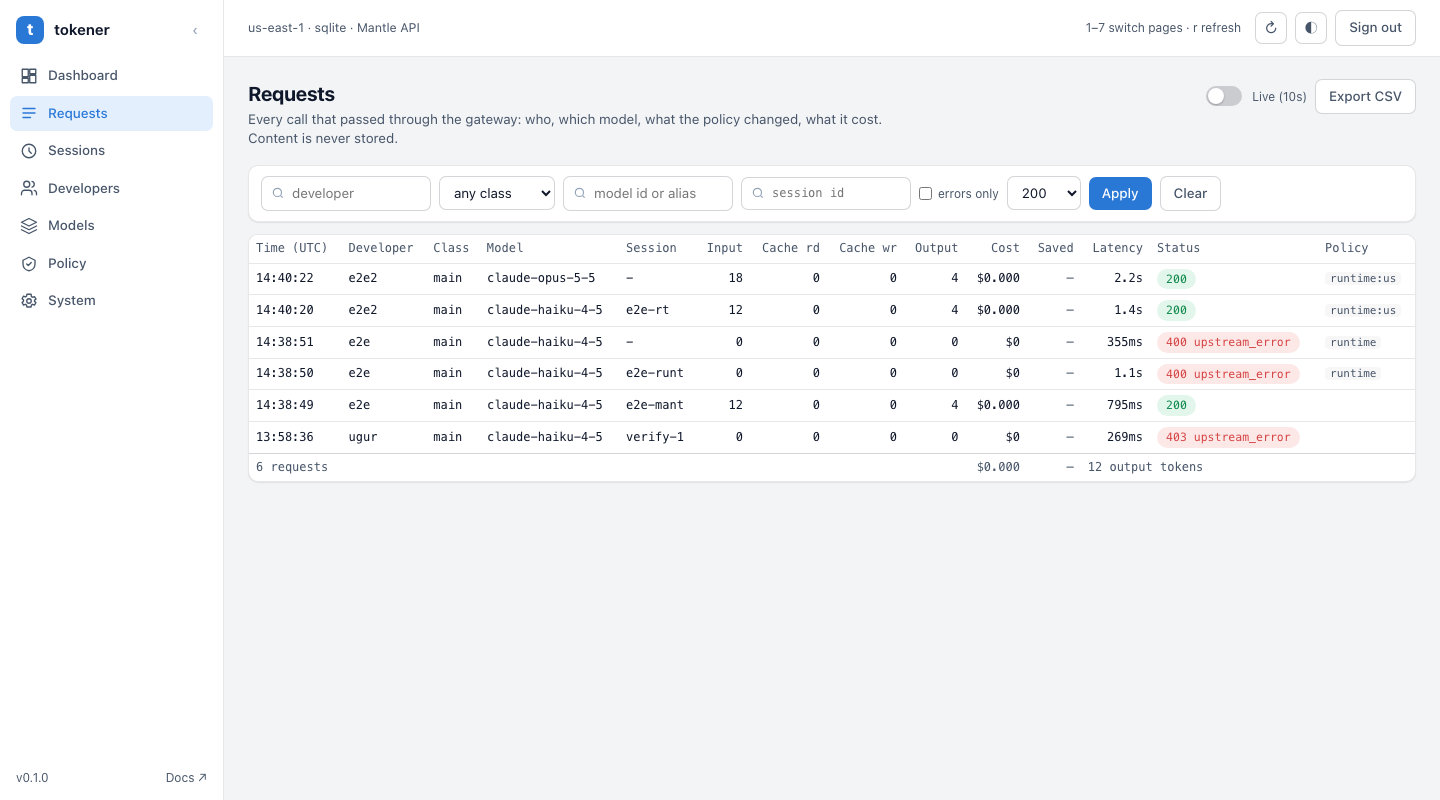Collapse the sidebar with the chevron
This screenshot has height=800, width=1440.
point(195,31)
